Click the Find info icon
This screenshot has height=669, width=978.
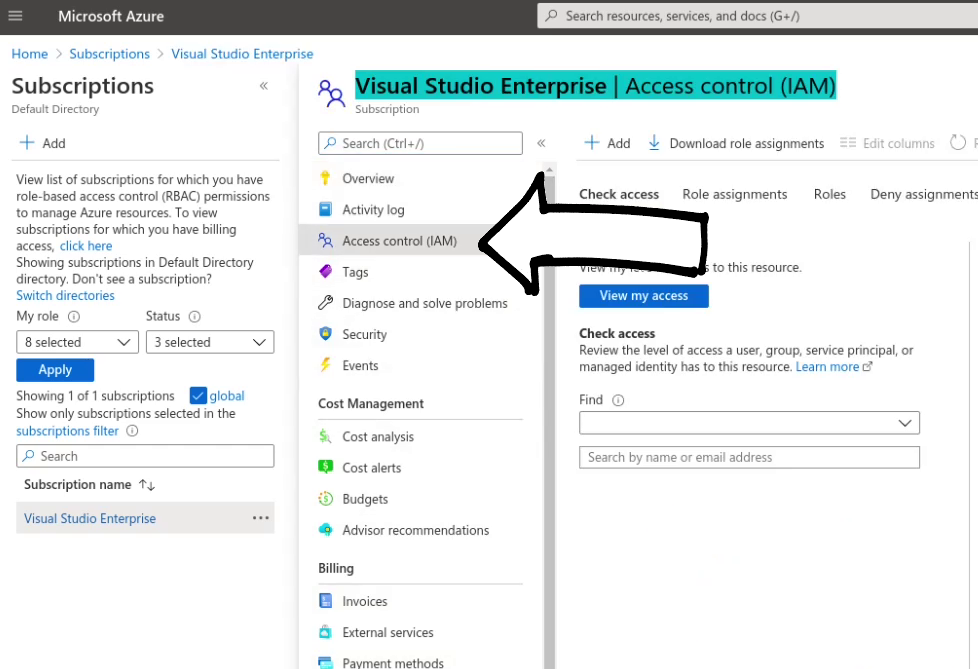pyautogui.click(x=617, y=400)
